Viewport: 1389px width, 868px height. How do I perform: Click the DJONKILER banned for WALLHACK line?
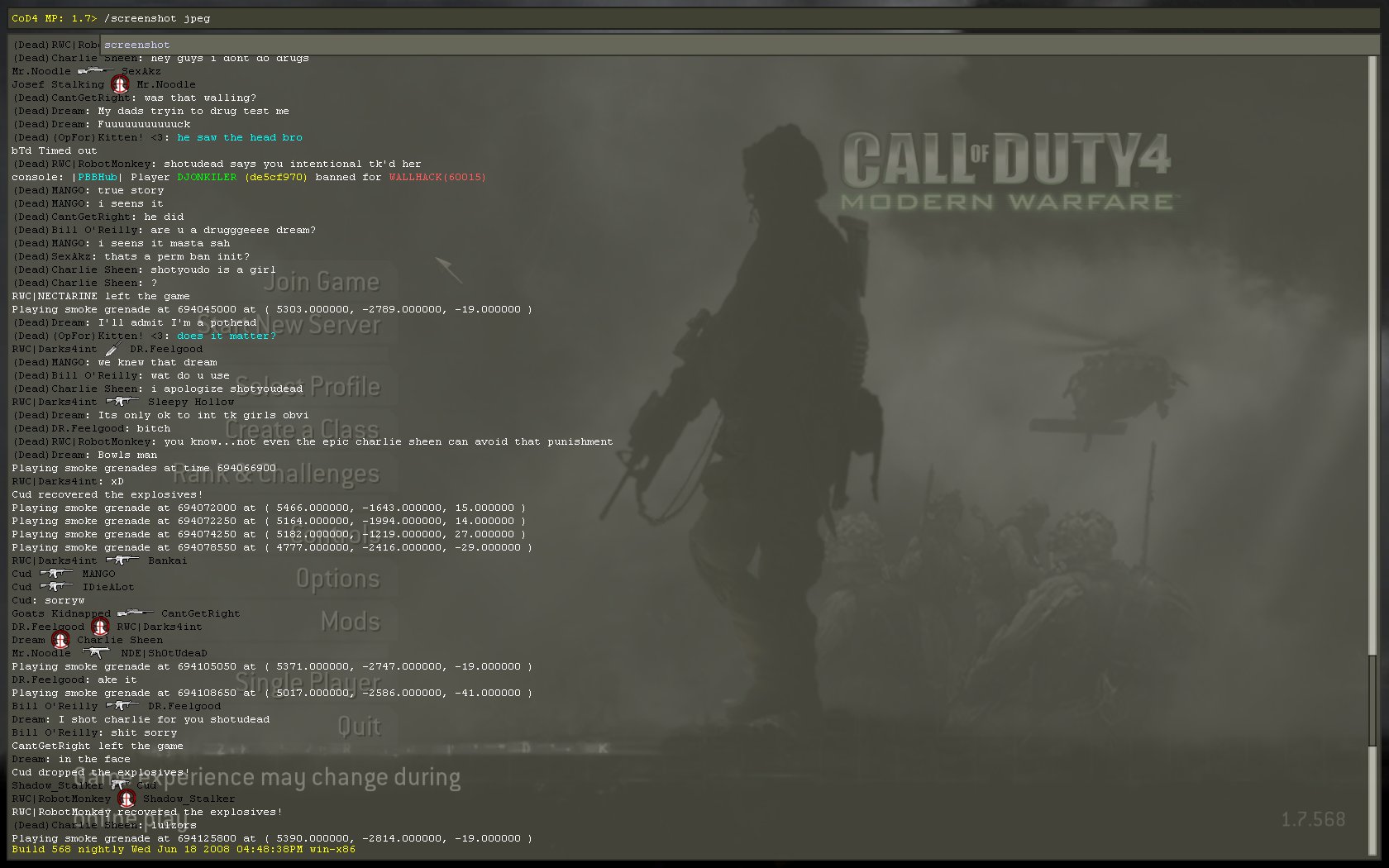249,177
